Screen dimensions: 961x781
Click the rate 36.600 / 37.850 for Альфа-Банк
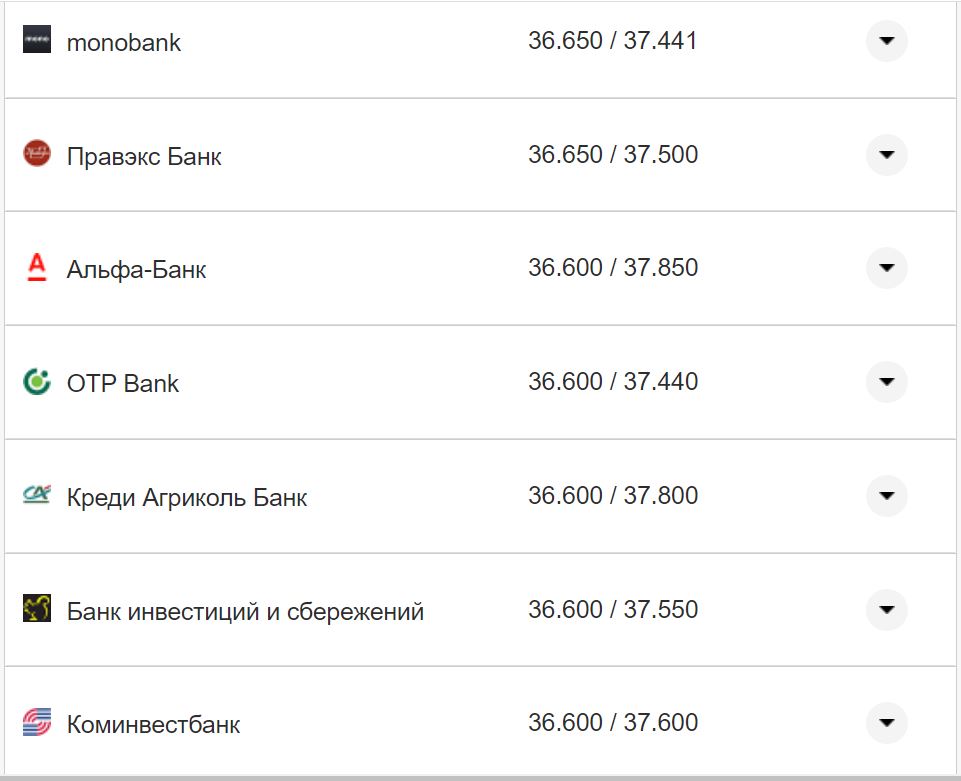point(614,268)
